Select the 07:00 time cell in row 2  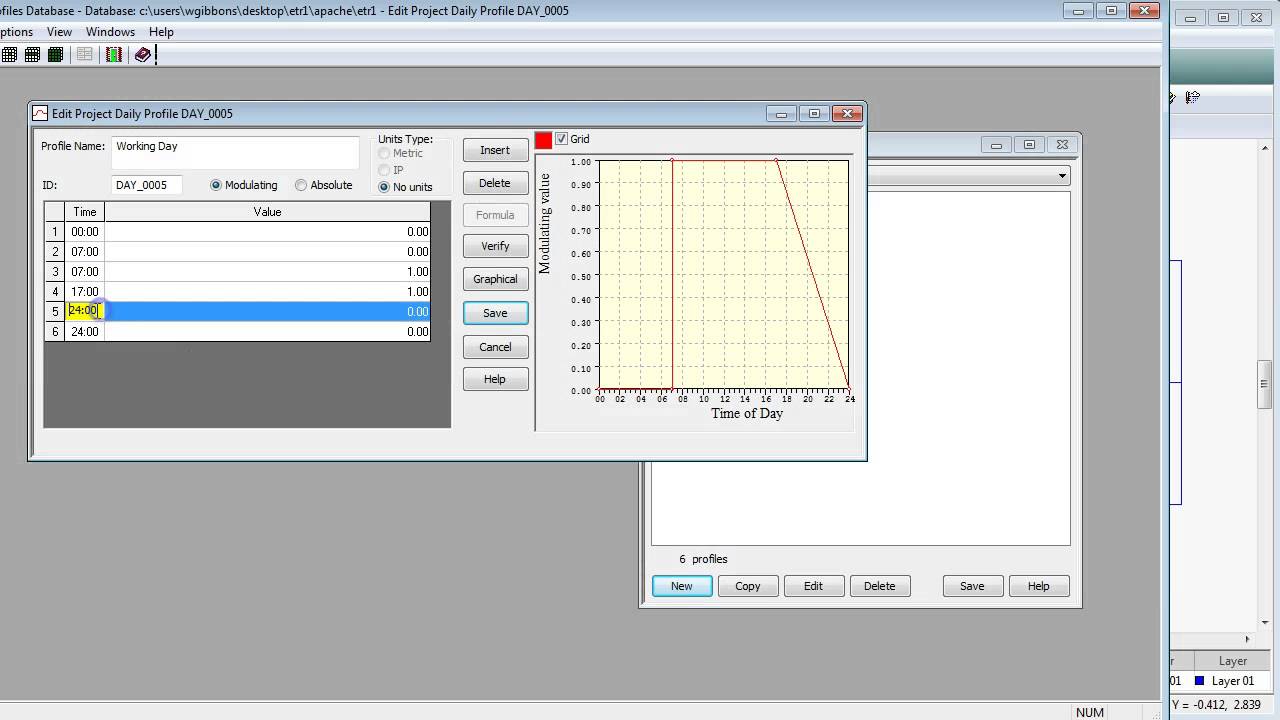tap(85, 251)
